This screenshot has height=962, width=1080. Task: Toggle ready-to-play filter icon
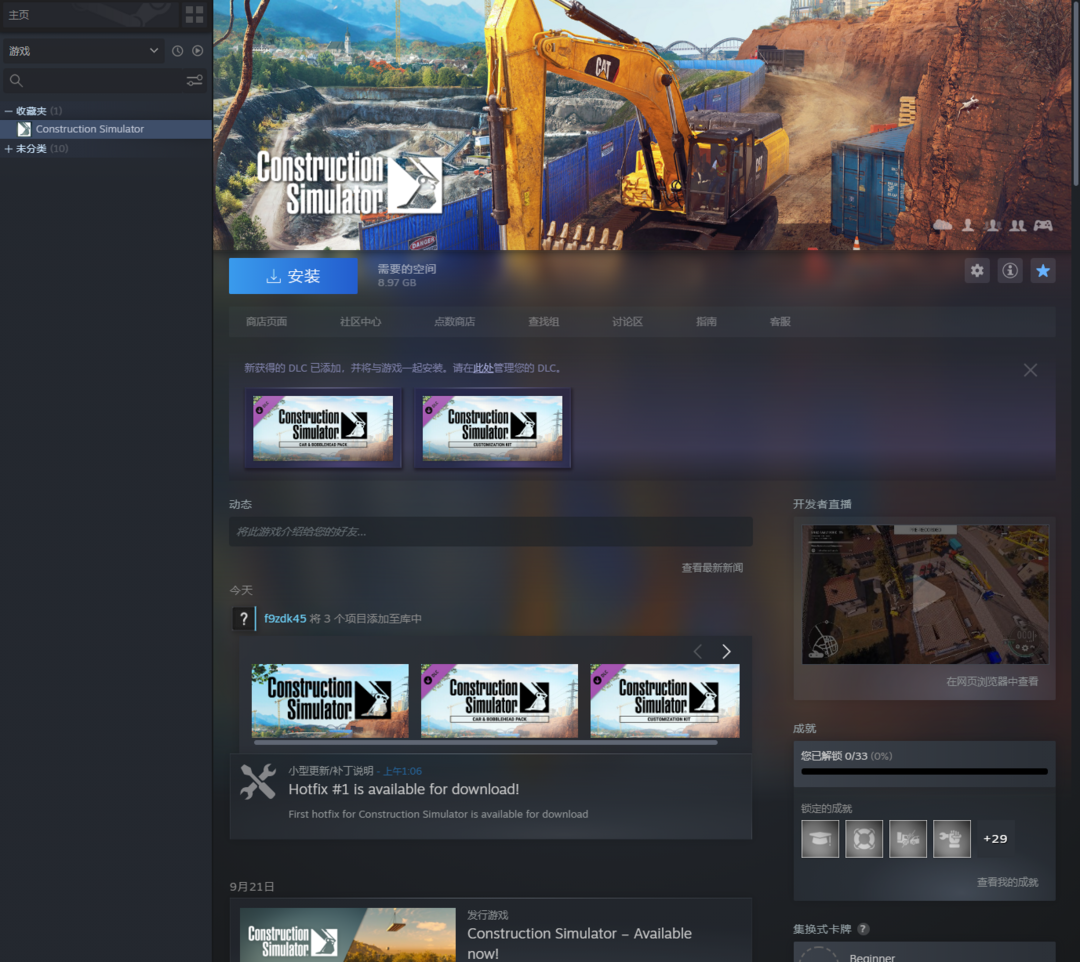click(198, 51)
